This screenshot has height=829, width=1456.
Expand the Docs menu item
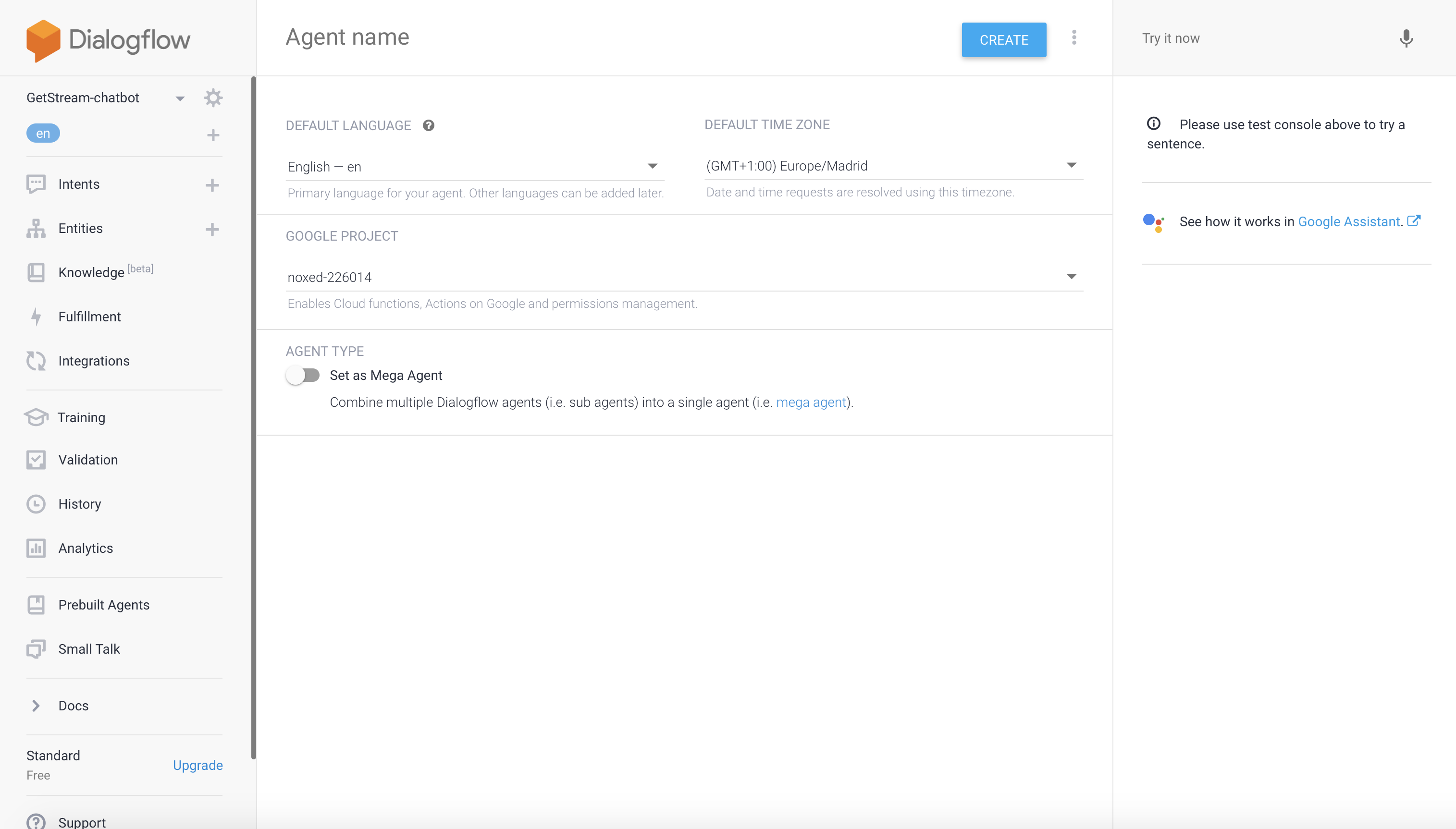[73, 706]
